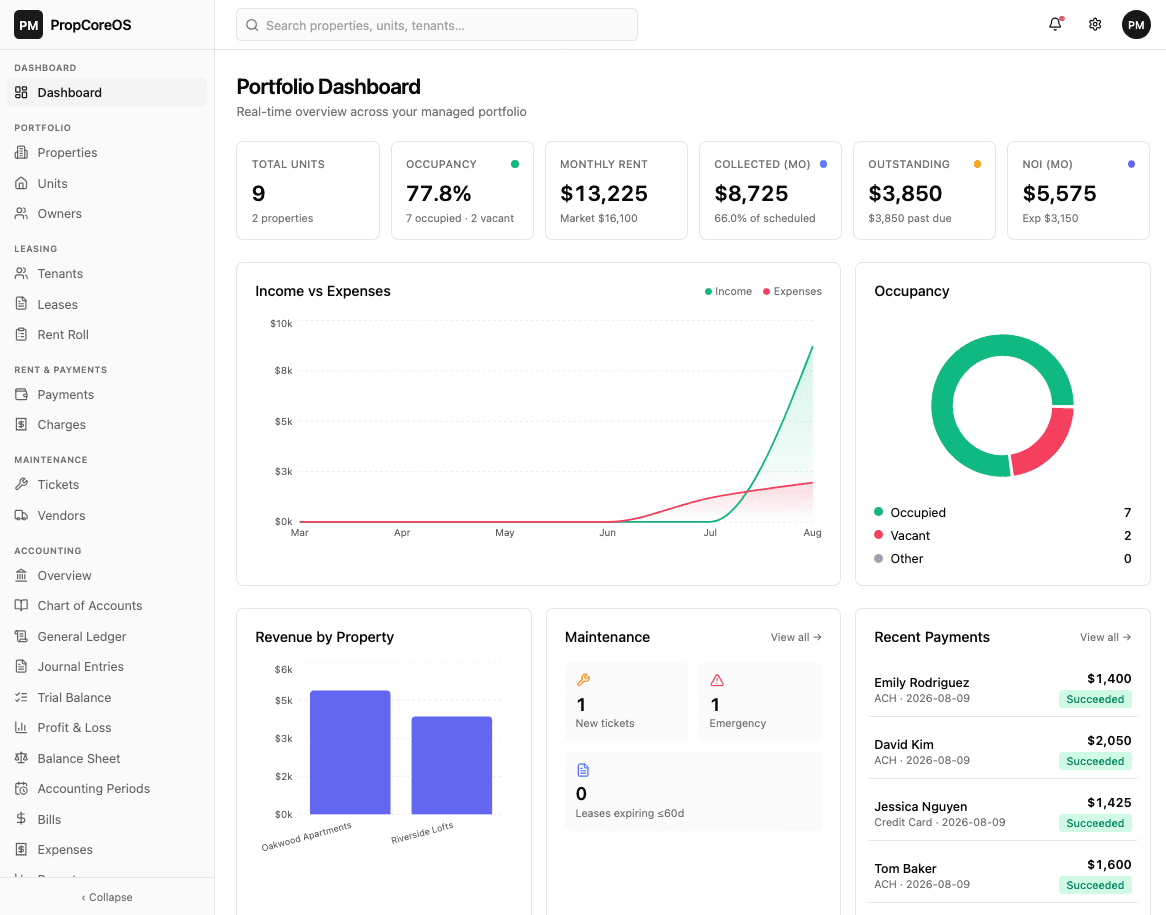Image resolution: width=1166 pixels, height=915 pixels.
Task: Click the Vacant red legend dot
Action: 878,535
